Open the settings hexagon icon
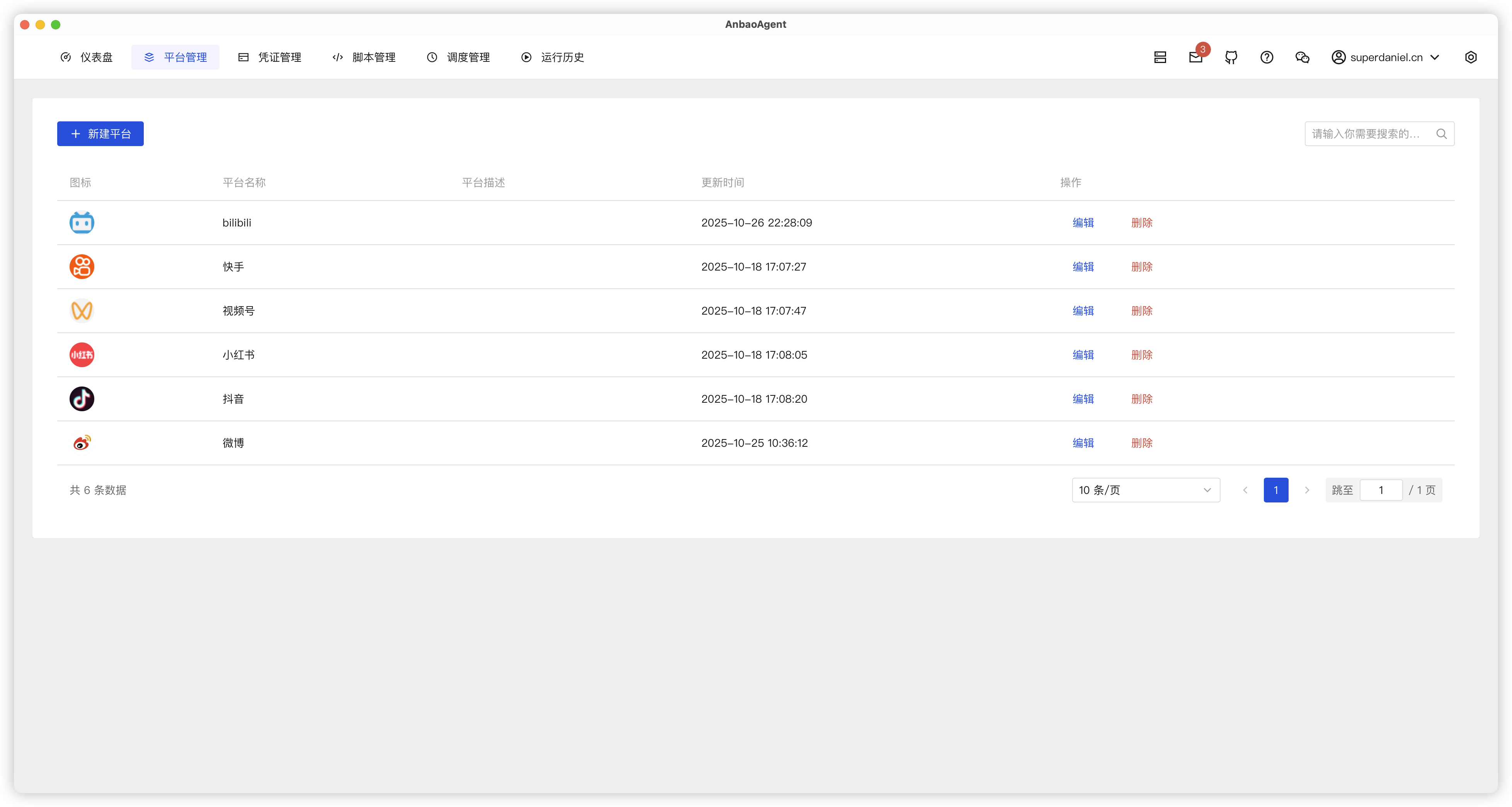The width and height of the screenshot is (1512, 807). click(x=1470, y=57)
